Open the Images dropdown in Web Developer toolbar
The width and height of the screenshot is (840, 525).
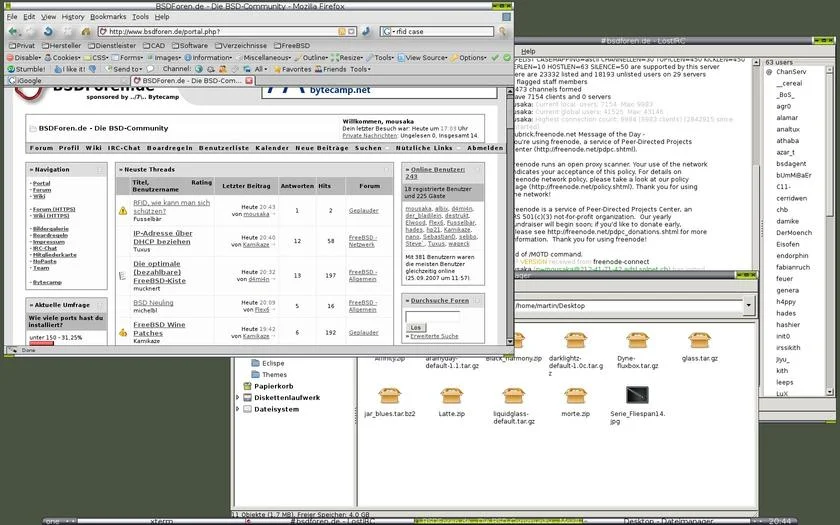pos(164,57)
